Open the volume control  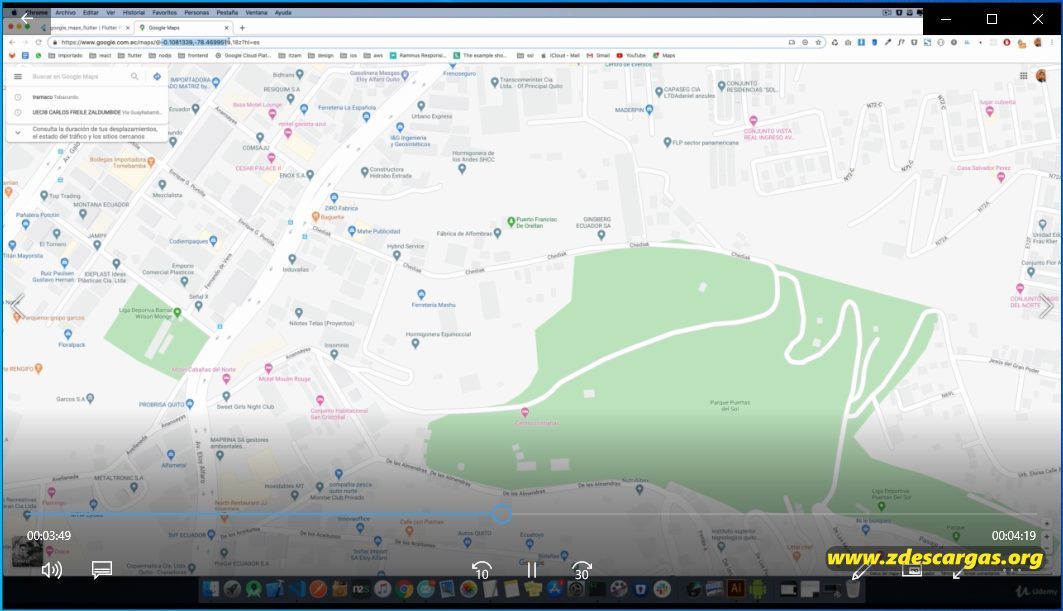point(52,570)
